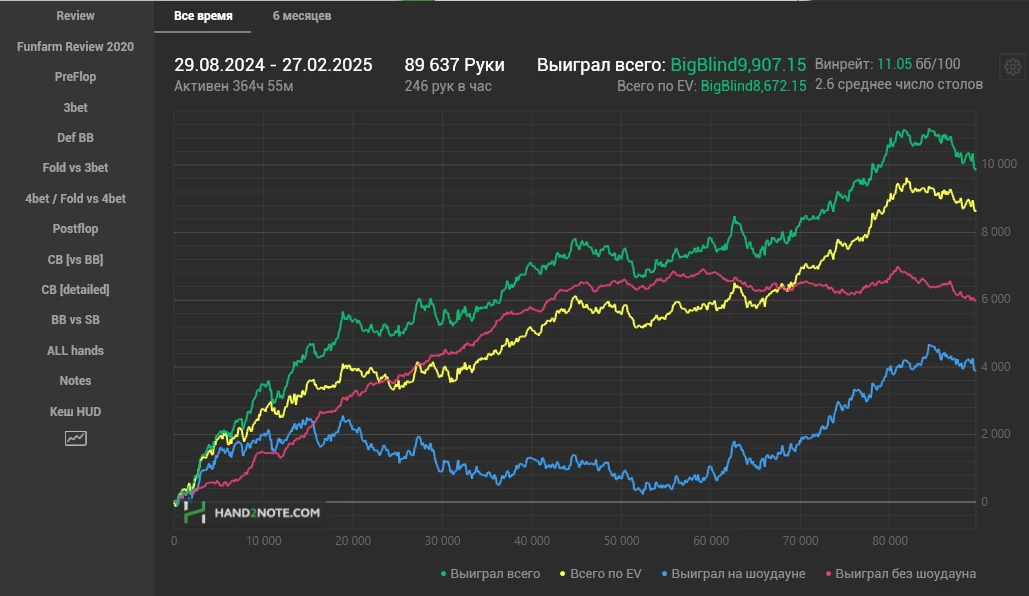Switch to the 'Все время' tab

[x=203, y=16]
